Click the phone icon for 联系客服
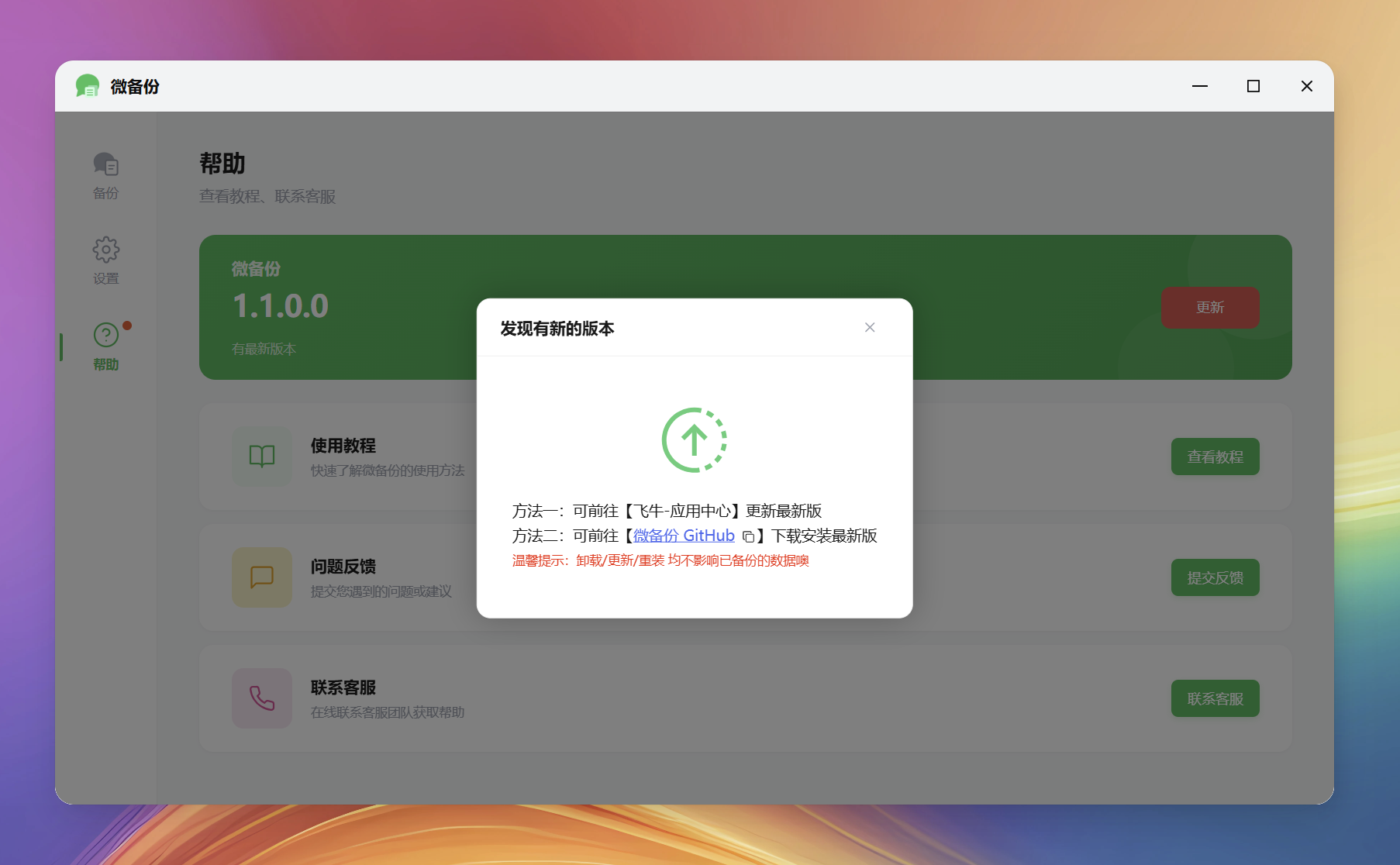Screen dimensions: 1400x865 click(262, 698)
